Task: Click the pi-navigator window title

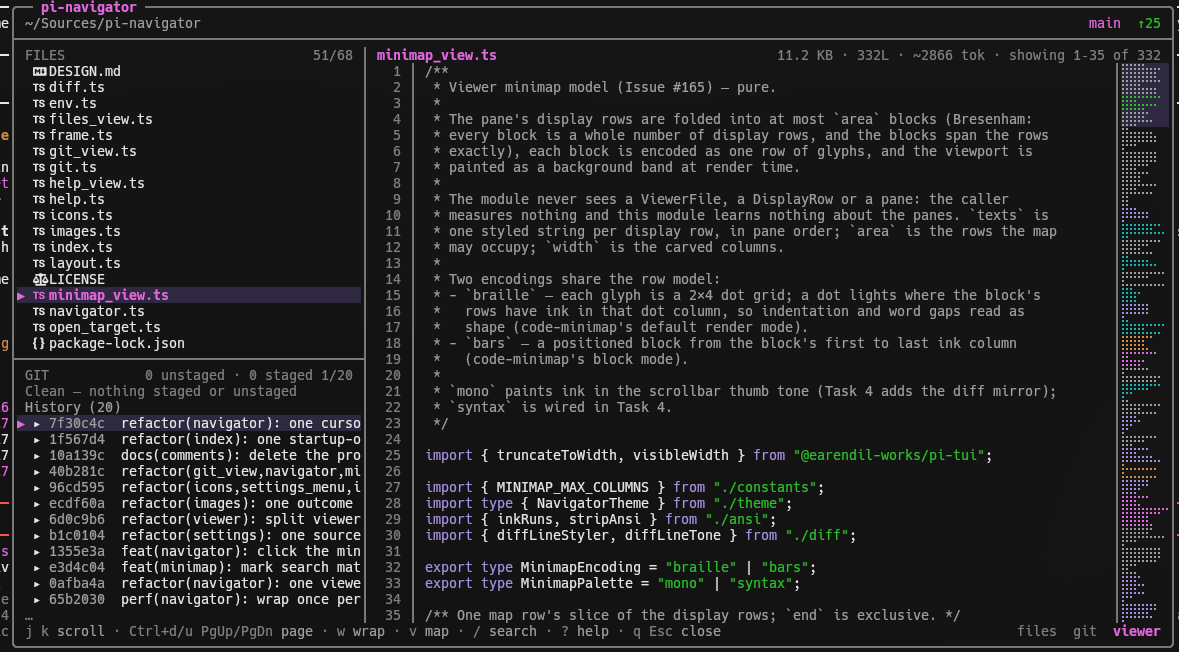Action: tap(89, 8)
